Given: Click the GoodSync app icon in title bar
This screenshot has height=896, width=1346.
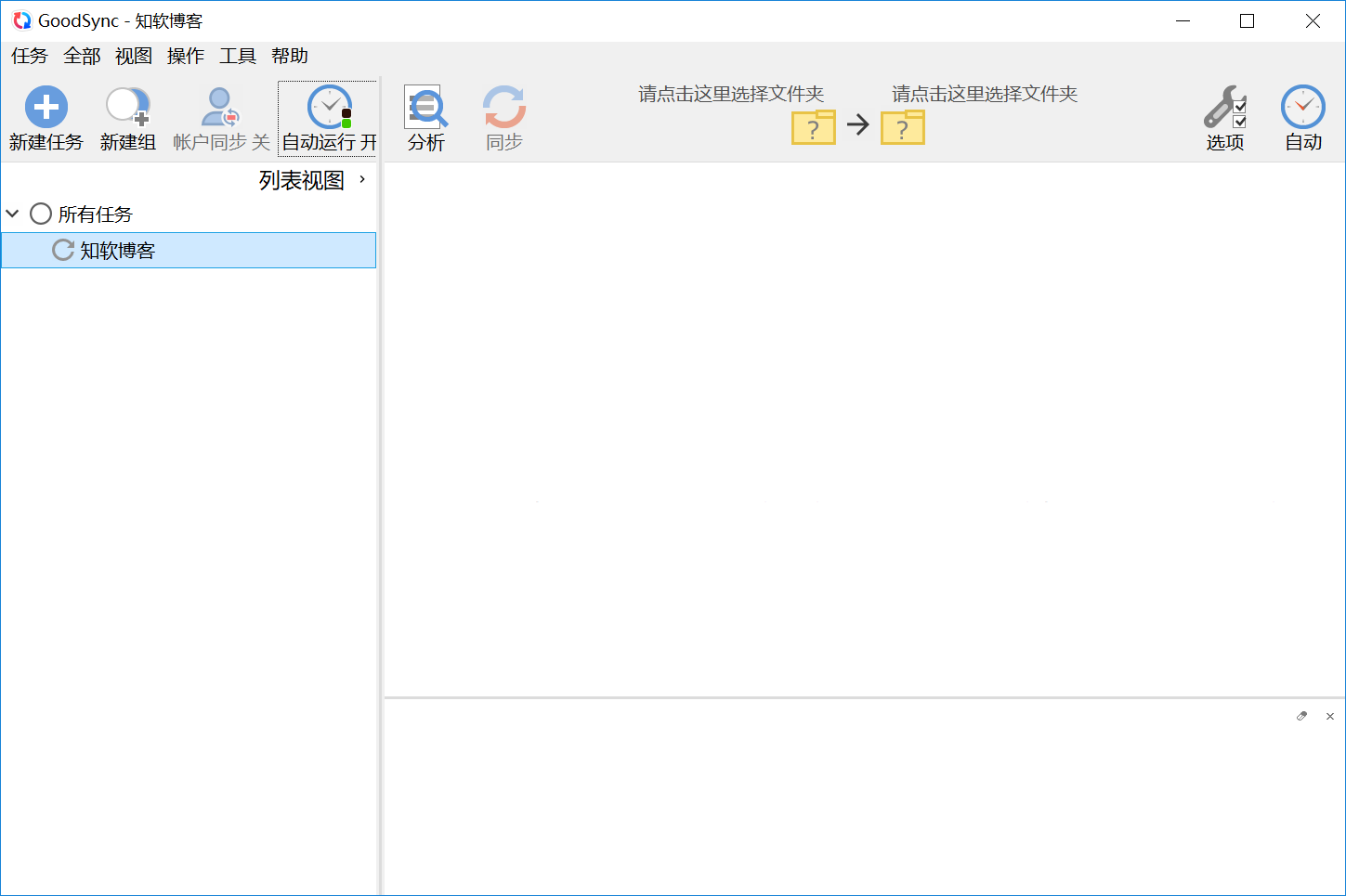Looking at the screenshot, I should [22, 20].
